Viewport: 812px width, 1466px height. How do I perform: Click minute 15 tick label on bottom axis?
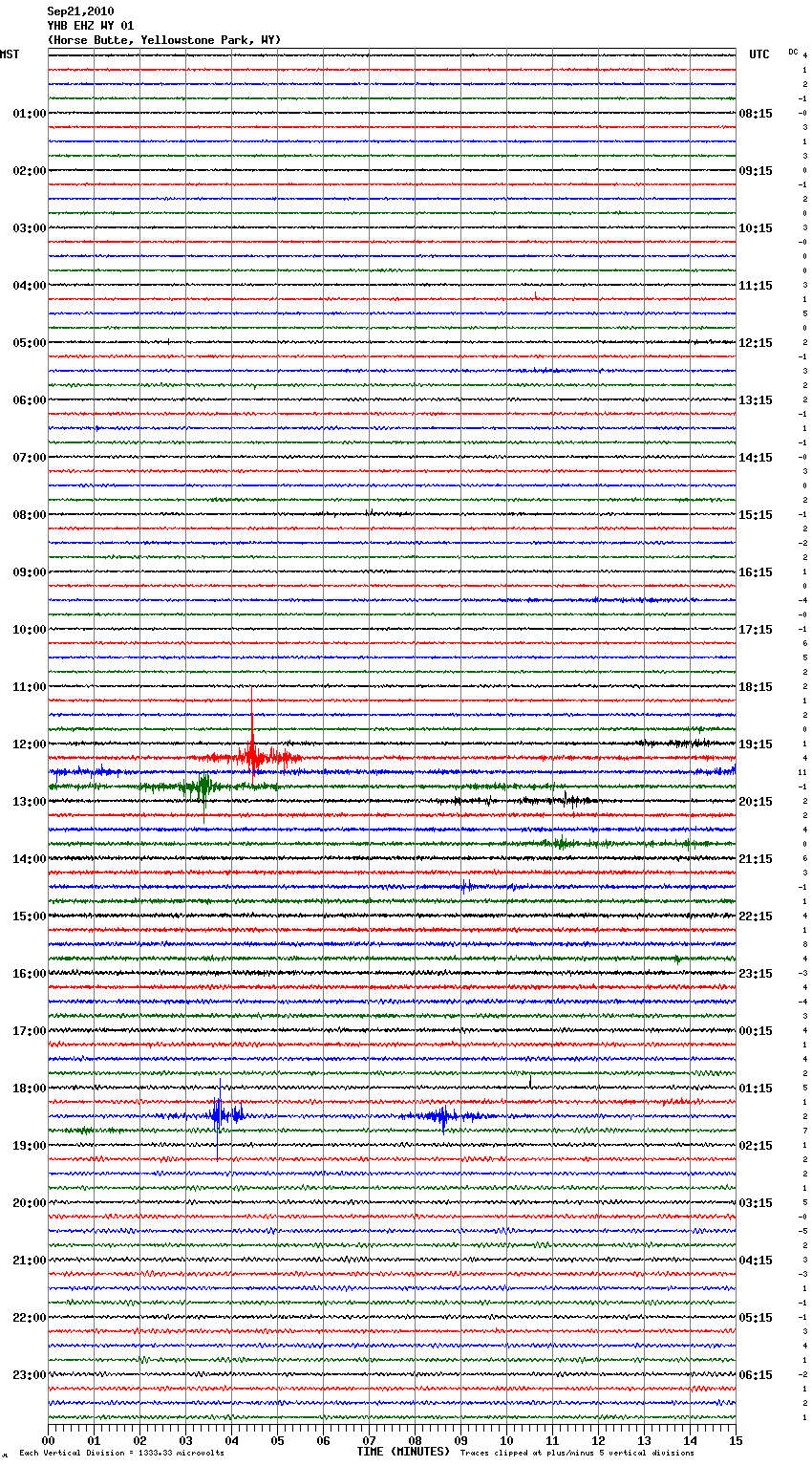[736, 1440]
